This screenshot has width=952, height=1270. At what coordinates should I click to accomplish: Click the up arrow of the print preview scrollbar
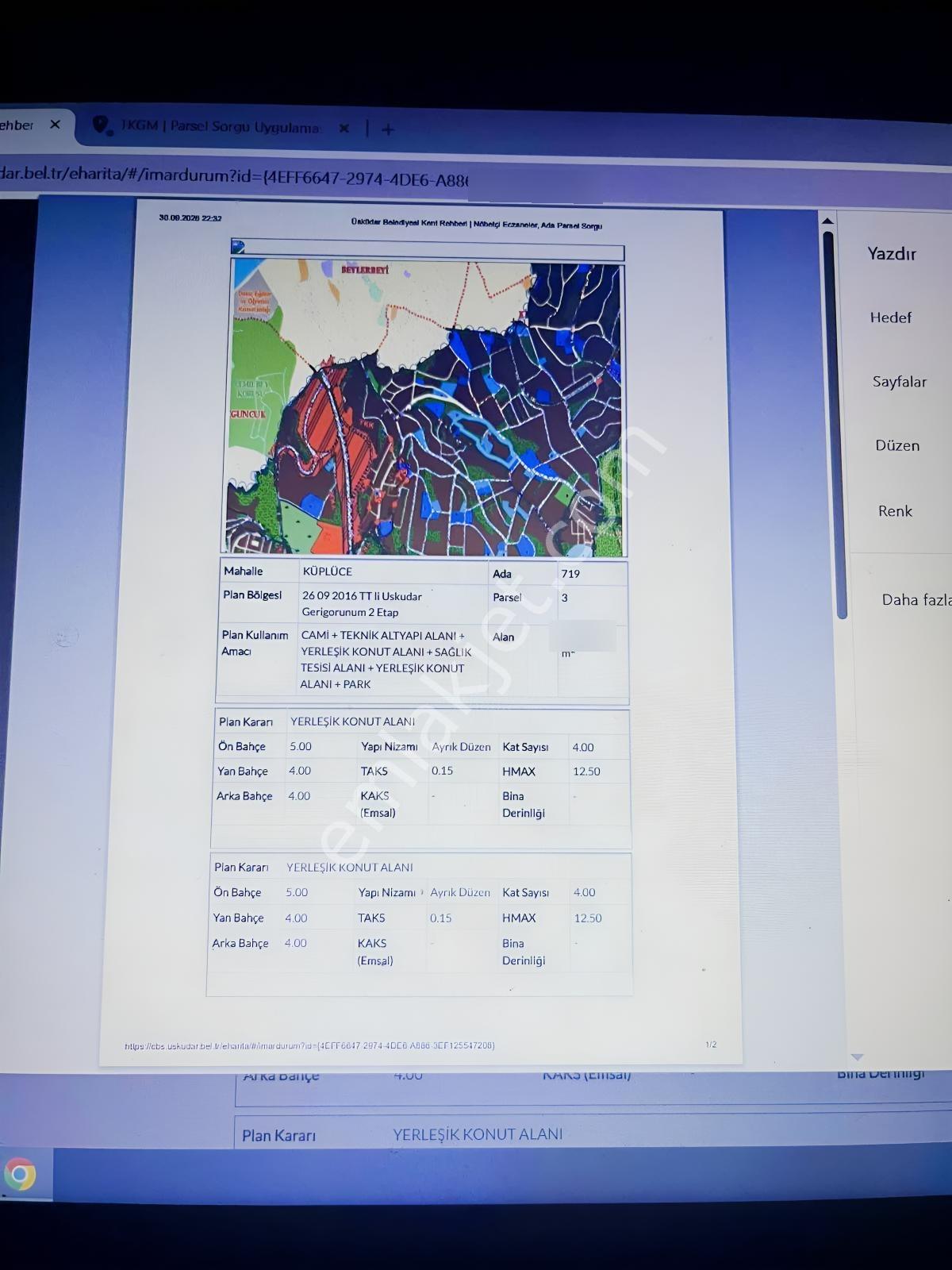click(827, 221)
